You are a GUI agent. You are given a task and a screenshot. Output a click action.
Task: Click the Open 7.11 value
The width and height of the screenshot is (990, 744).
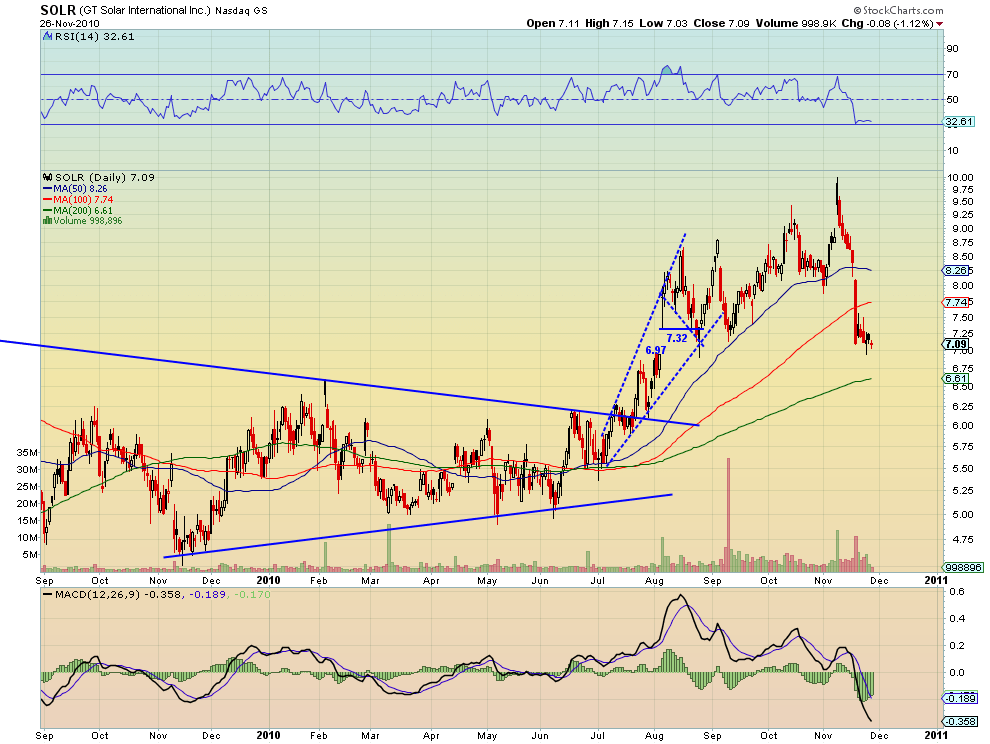coord(553,23)
